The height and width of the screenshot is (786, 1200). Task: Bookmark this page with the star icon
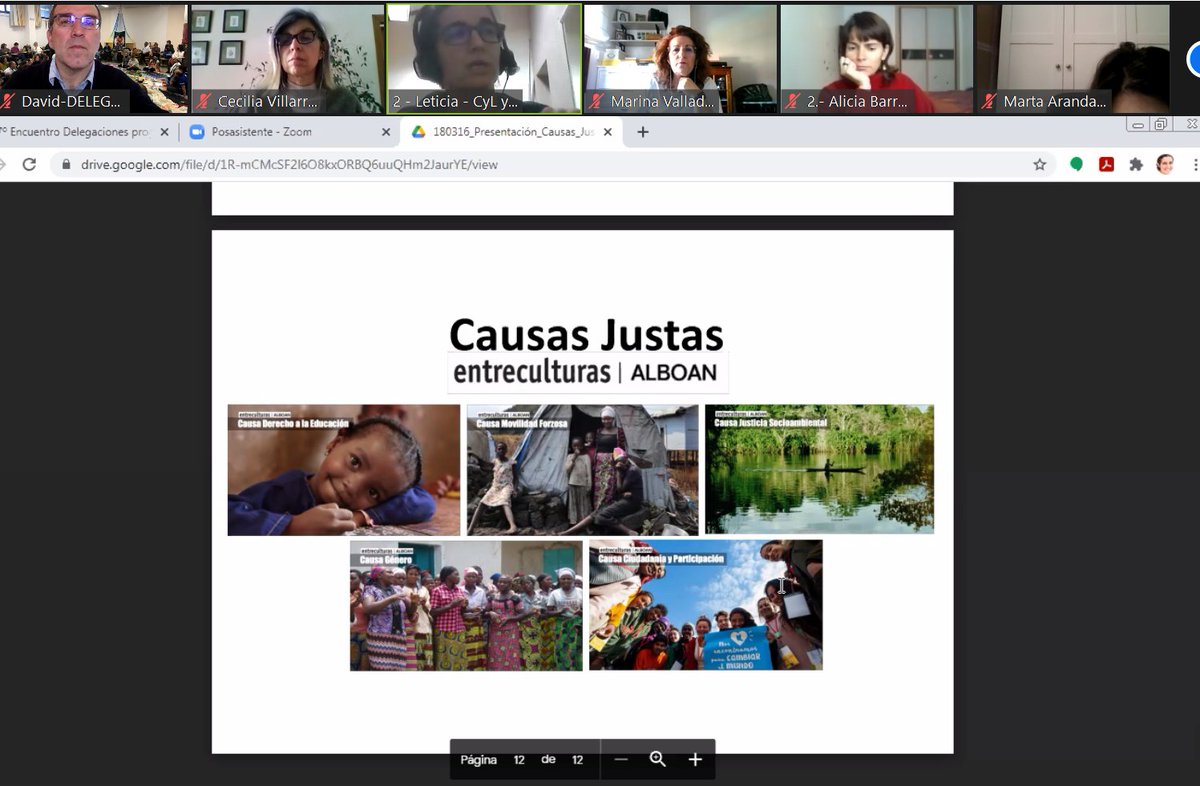tap(1040, 164)
